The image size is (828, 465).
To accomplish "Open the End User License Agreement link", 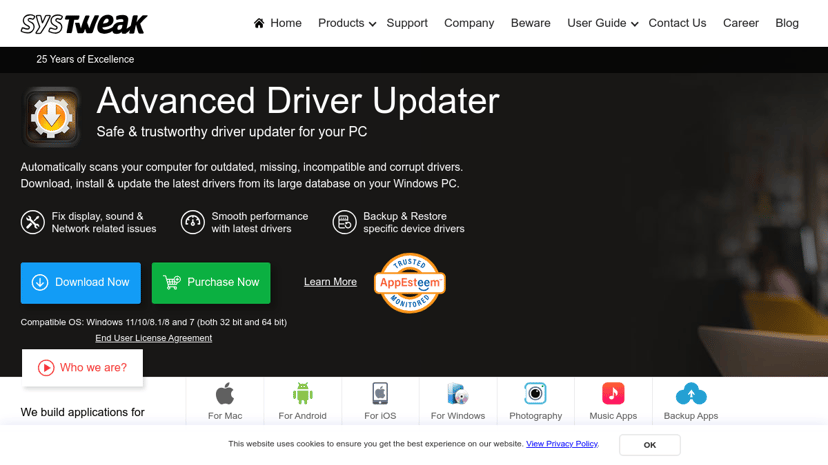I will [x=154, y=338].
